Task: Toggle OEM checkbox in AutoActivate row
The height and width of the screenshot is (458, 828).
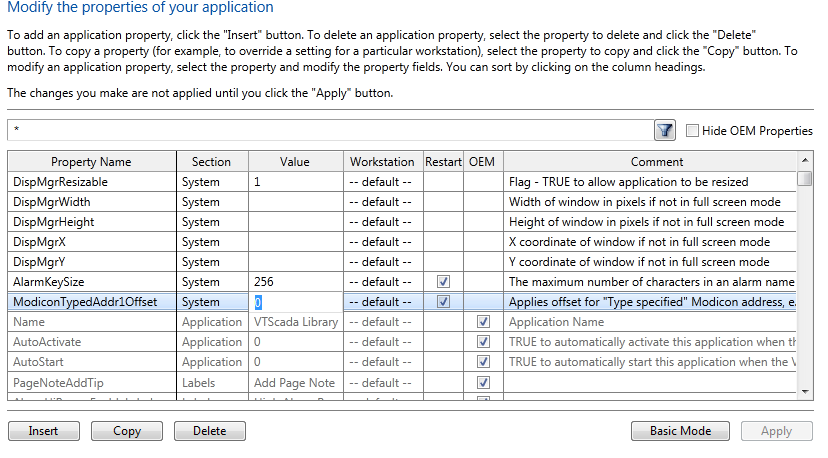Action: coord(483,342)
